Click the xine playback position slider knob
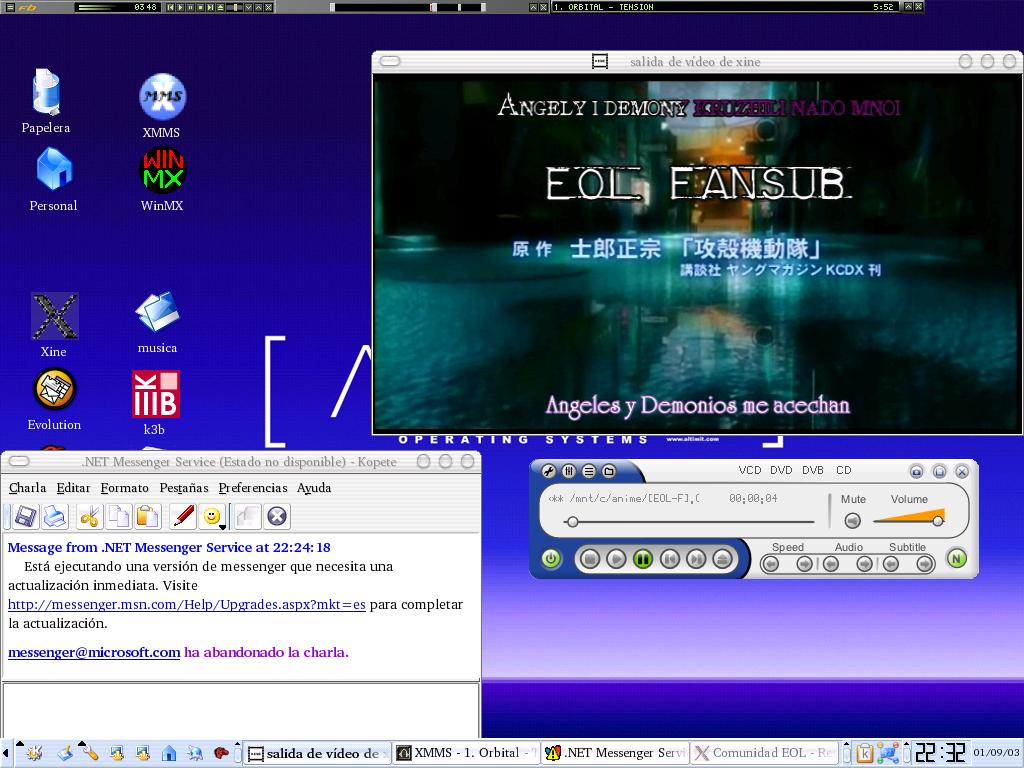This screenshot has height=768, width=1024. pos(573,522)
